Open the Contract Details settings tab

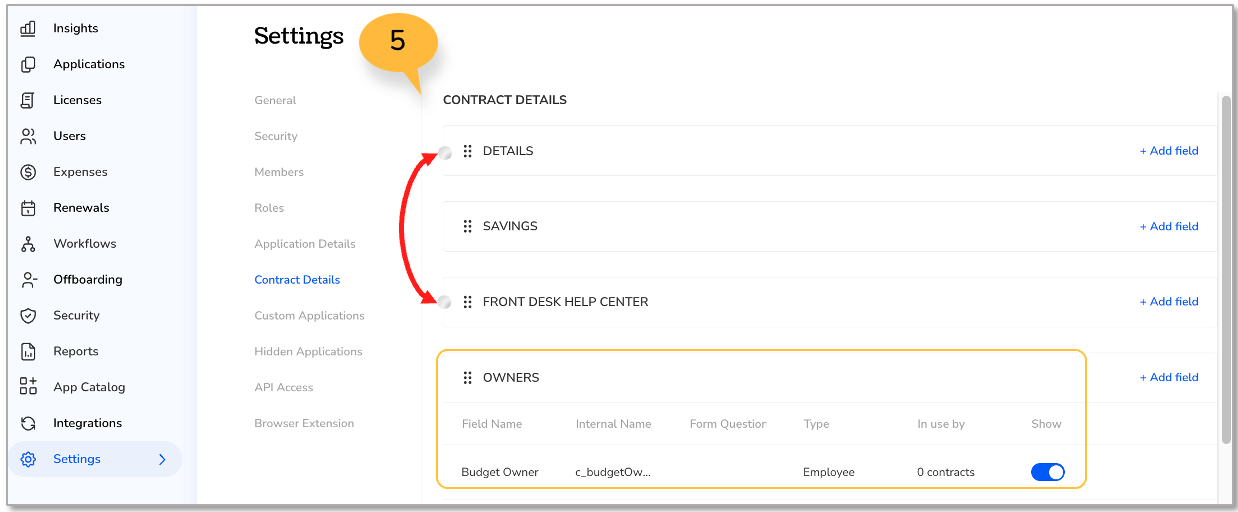click(297, 280)
